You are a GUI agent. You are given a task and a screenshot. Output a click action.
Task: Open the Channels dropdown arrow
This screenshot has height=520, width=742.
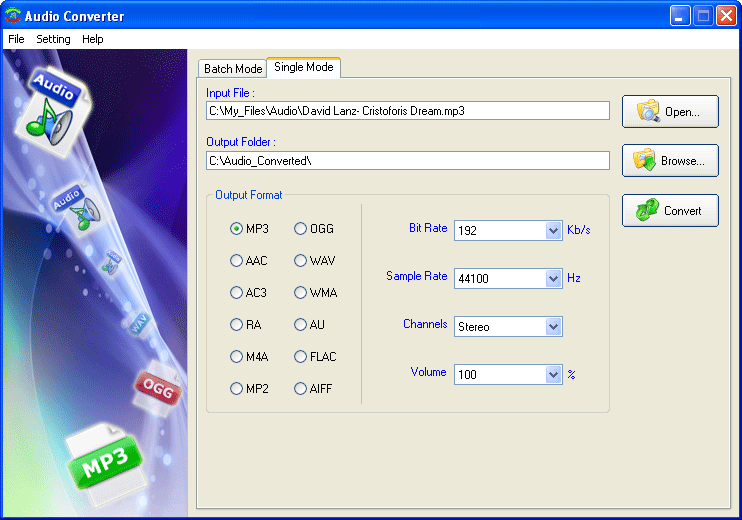point(553,326)
